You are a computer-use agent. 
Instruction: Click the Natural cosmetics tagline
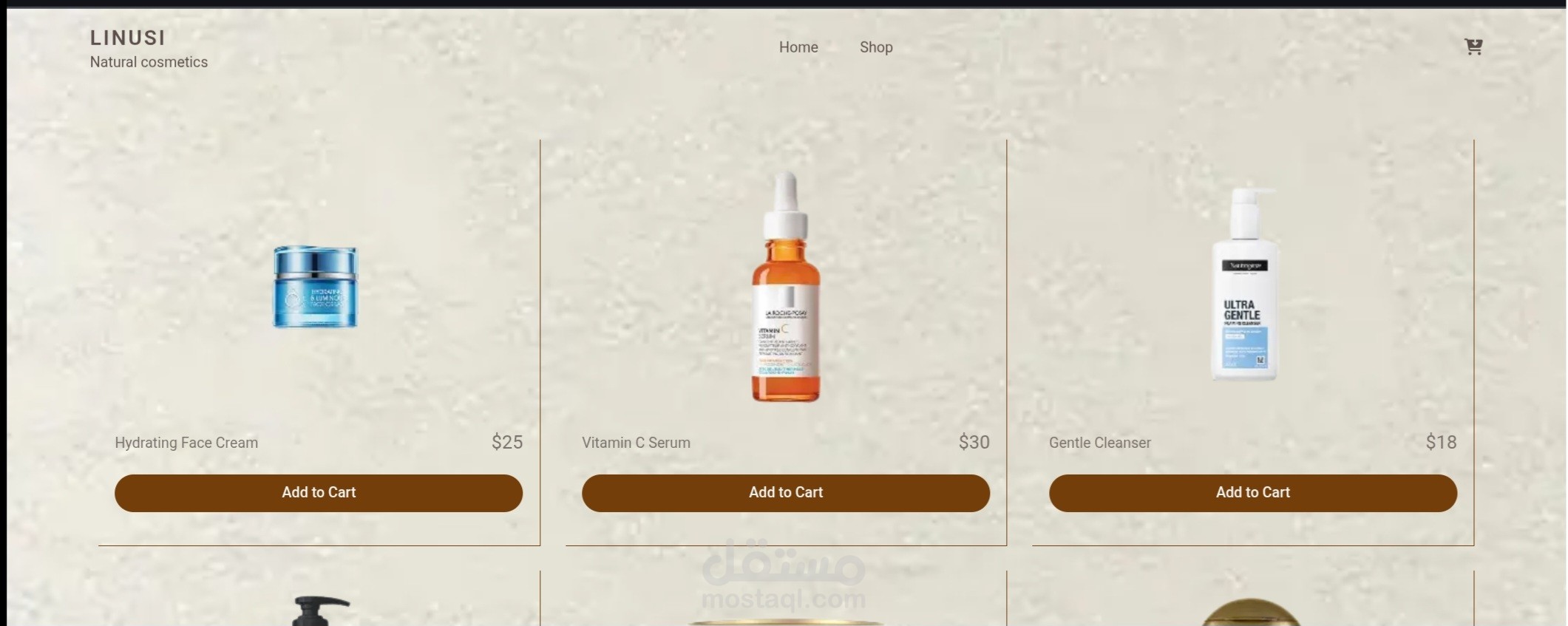[x=149, y=62]
